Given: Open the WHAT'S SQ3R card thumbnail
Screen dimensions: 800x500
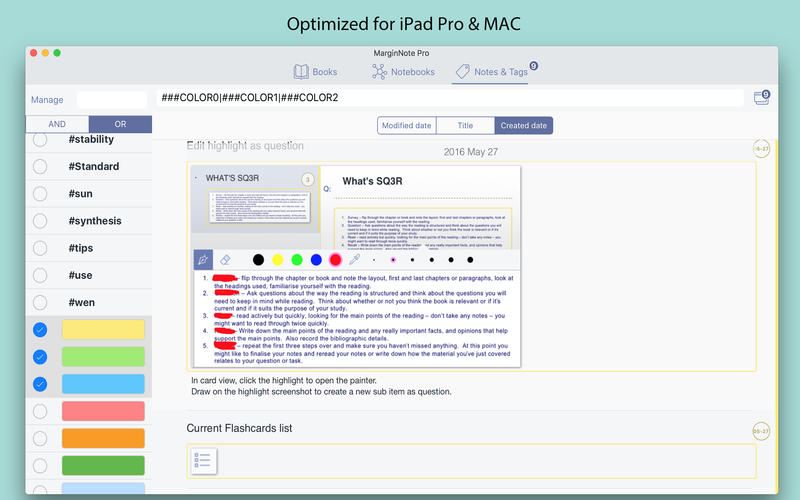Looking at the screenshot, I should [x=258, y=207].
